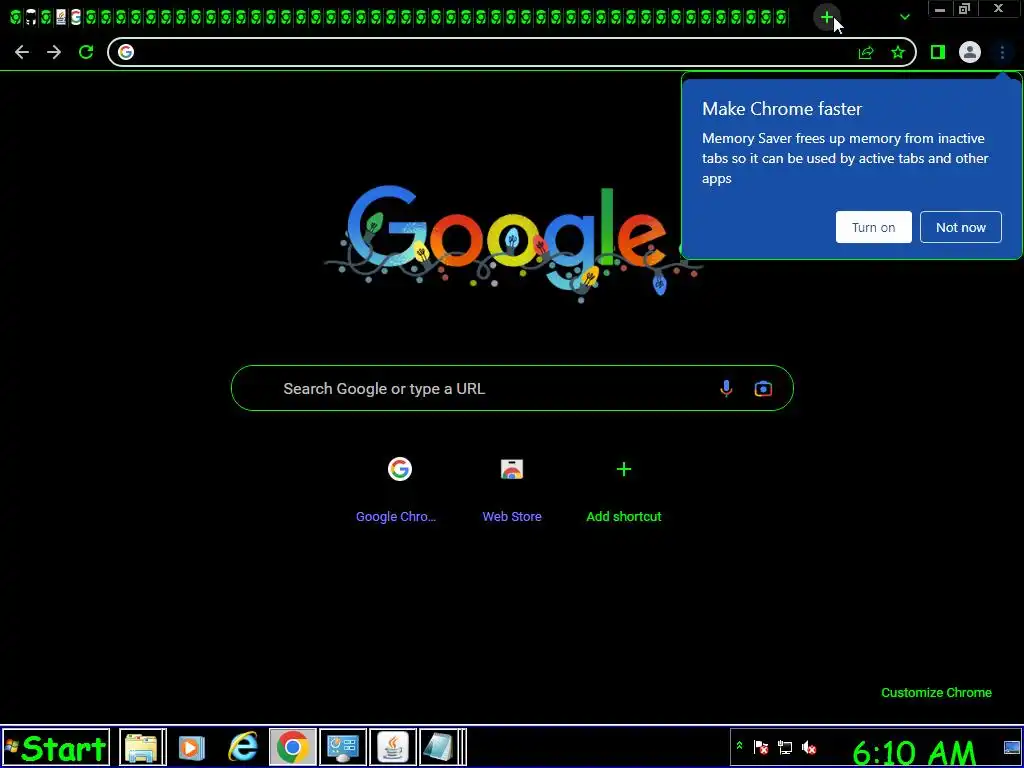Open File Explorer from the taskbar

(x=142, y=748)
